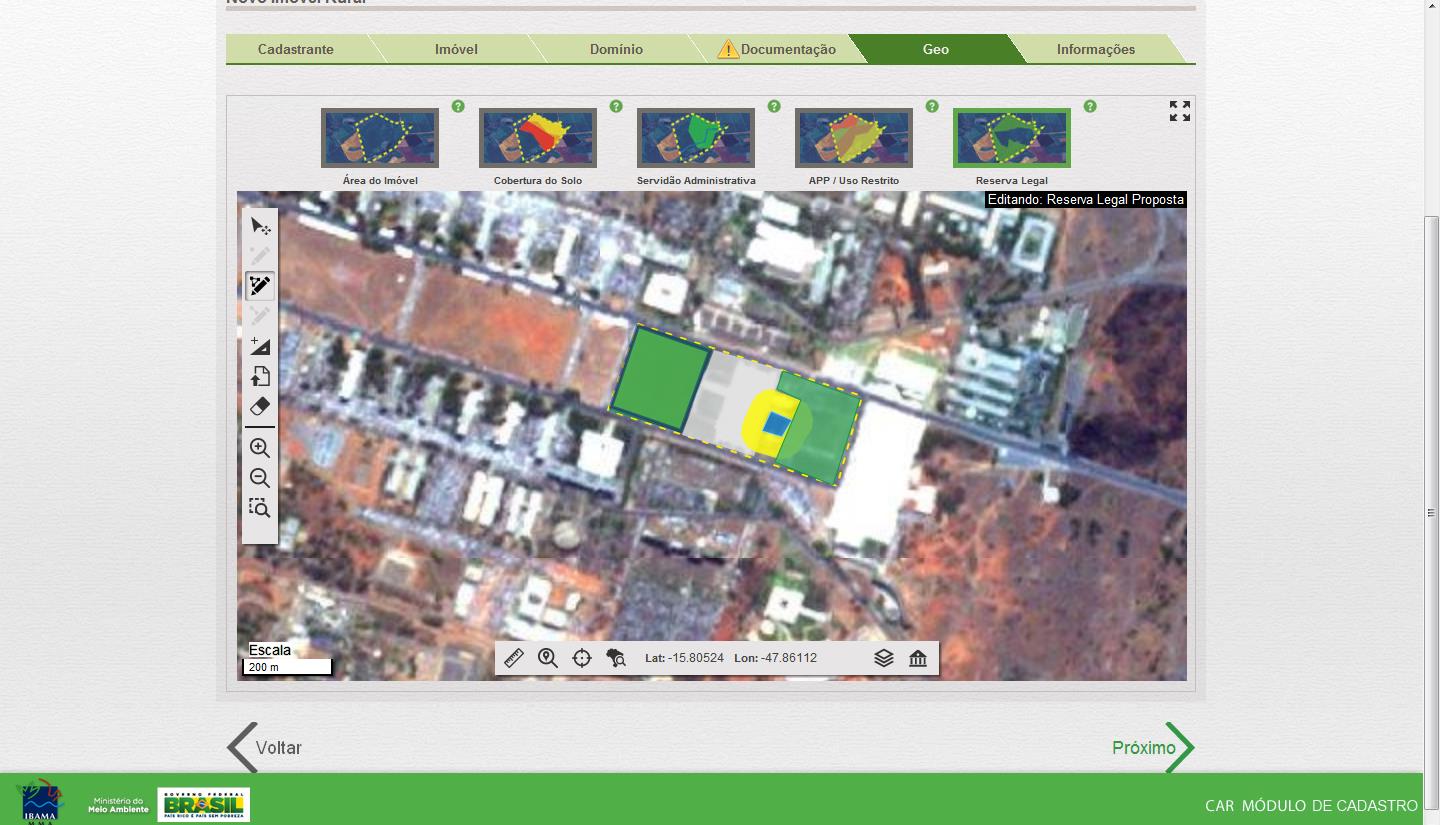Switch to the Imóvel tab
The image size is (1440, 825).
[456, 49]
